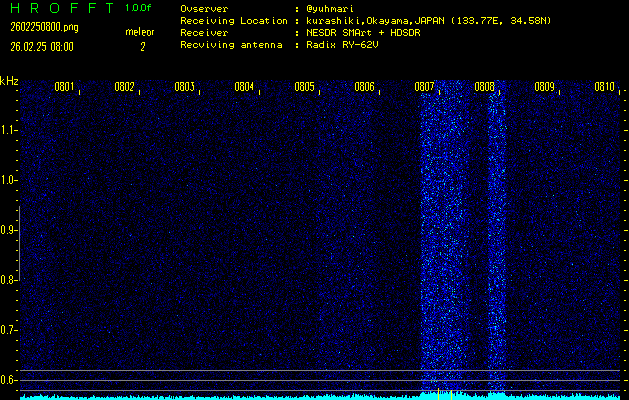The width and height of the screenshot is (629, 400).
Task: Click the meteor count value 2
Action: click(x=142, y=47)
